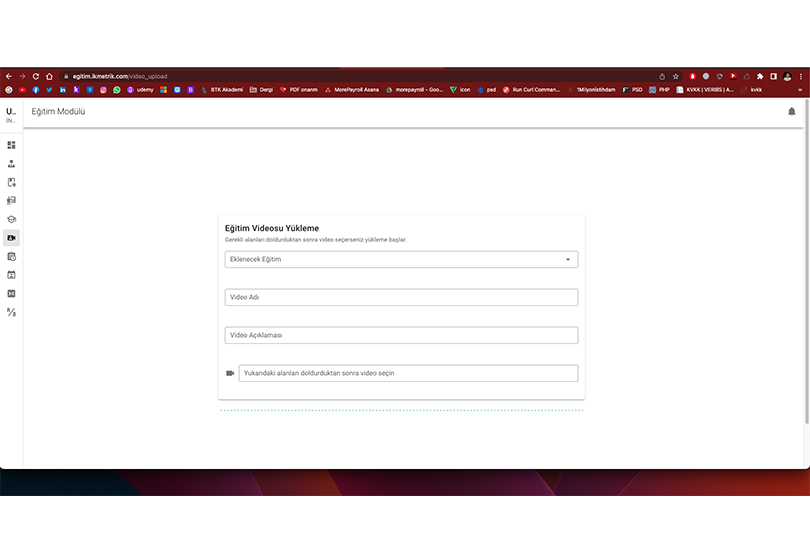810x548 pixels.
Task: Click the page vertical scrollbar
Action: pos(806,261)
